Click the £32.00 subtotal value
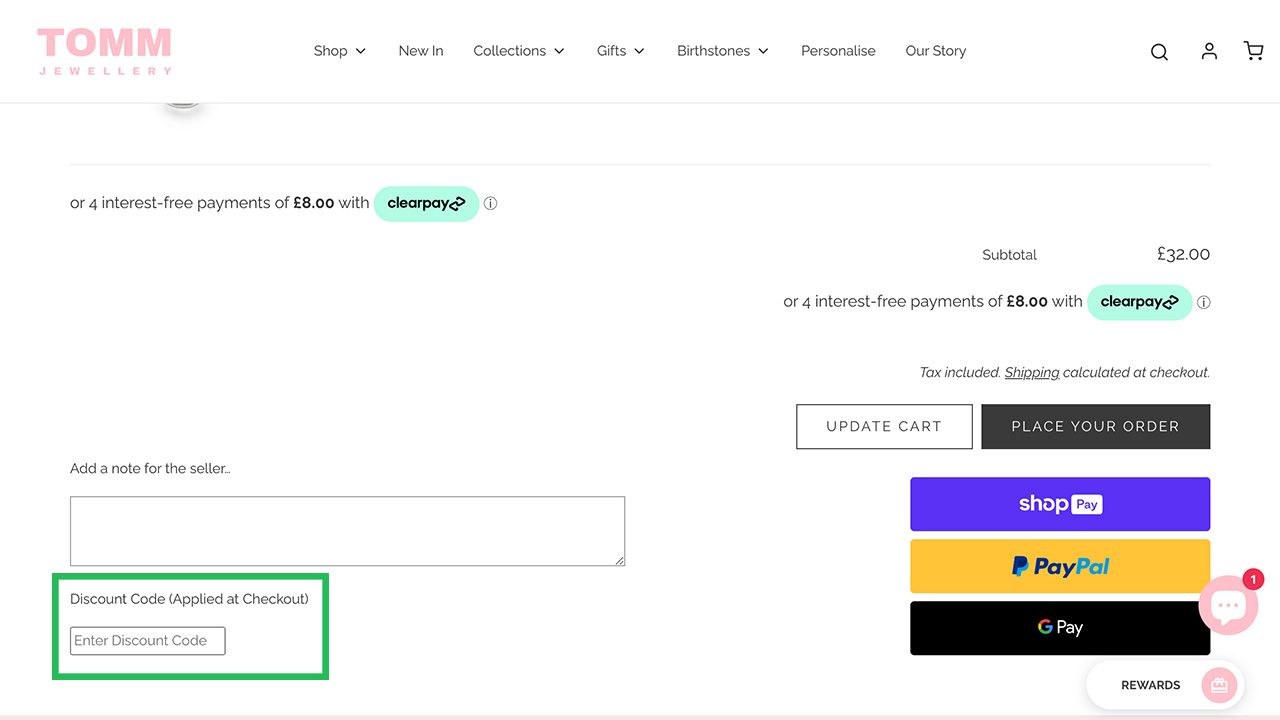The width and height of the screenshot is (1280, 720). [1183, 254]
